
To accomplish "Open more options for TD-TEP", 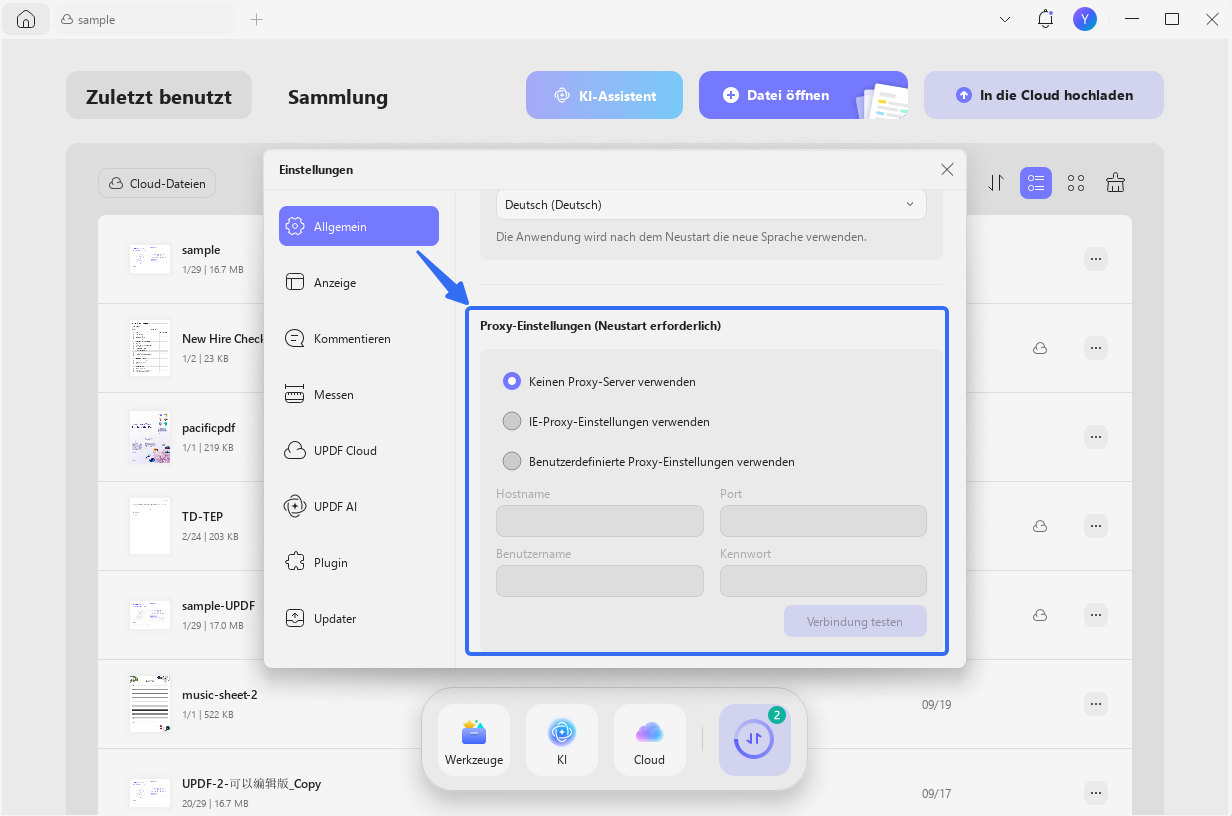I will coord(1096,526).
